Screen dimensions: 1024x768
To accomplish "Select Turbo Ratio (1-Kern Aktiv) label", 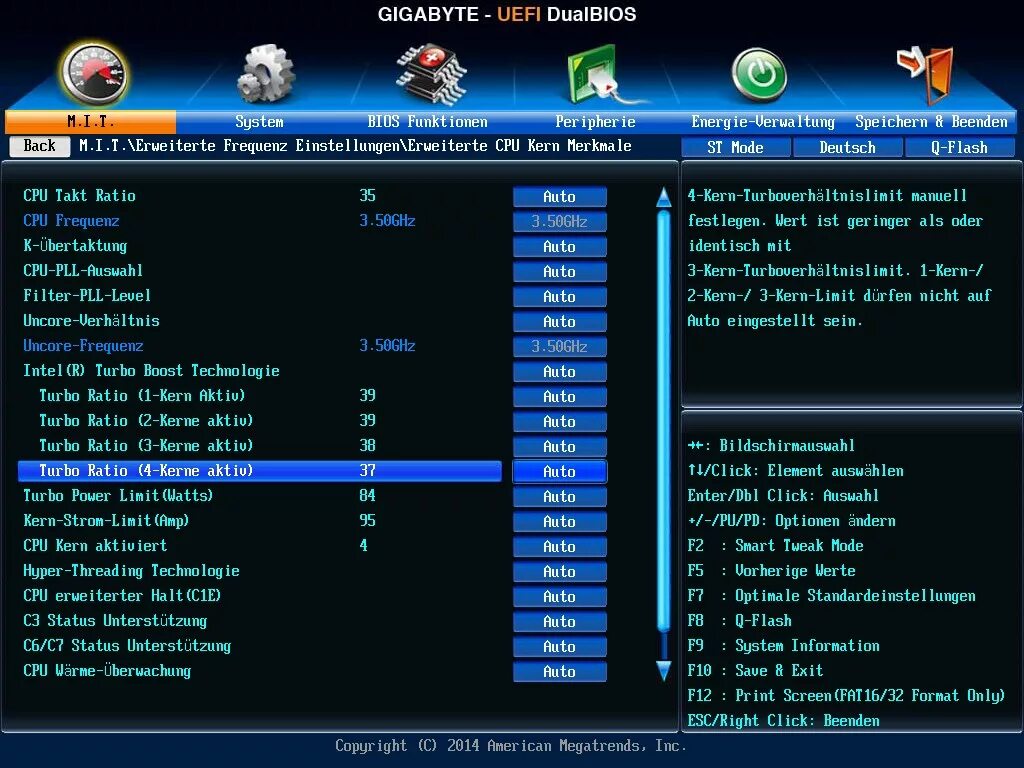I will (142, 396).
